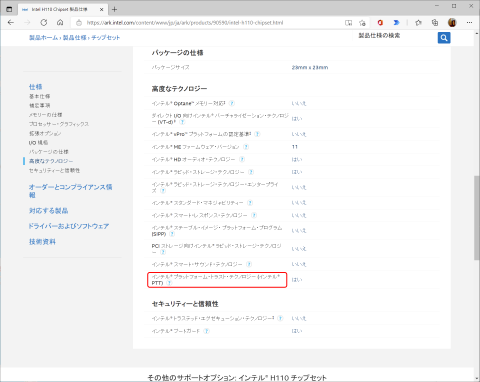Open the Collections panel
This screenshot has width=480, height=382.
(435, 23)
